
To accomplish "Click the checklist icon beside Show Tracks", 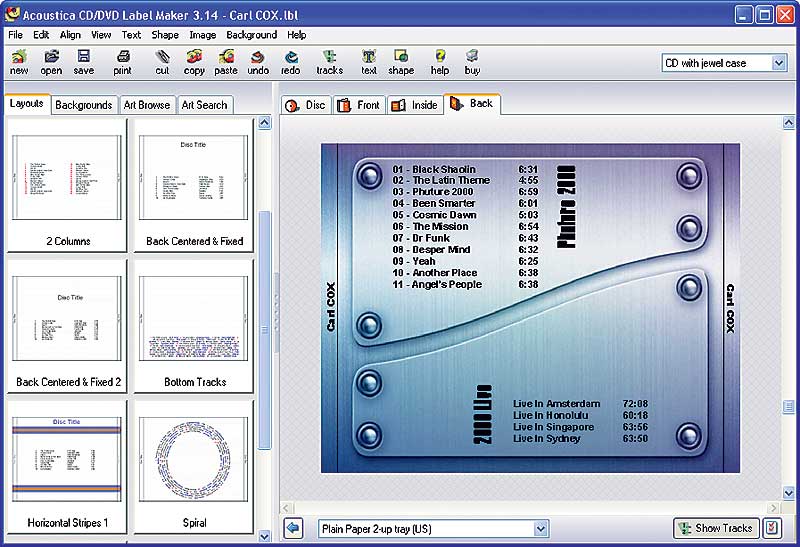I will (x=771, y=528).
